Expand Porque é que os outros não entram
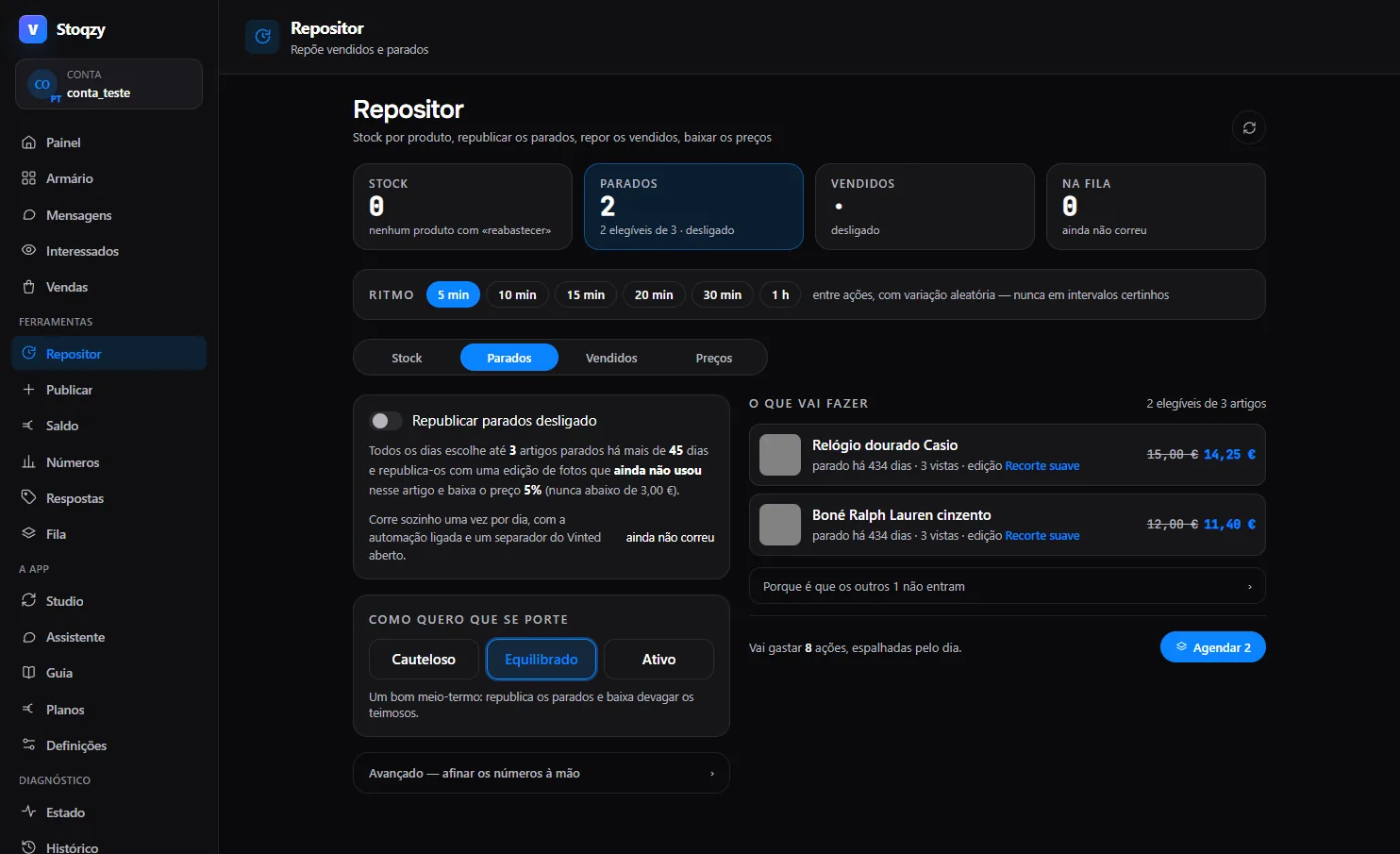 (1007, 586)
